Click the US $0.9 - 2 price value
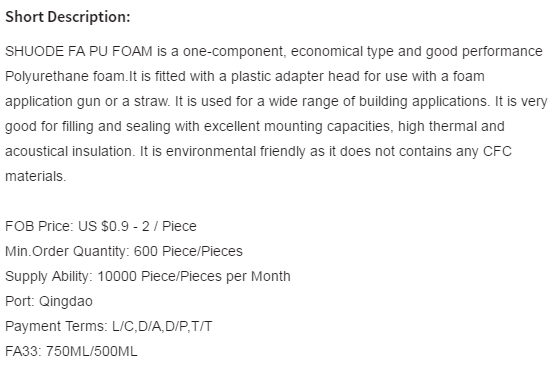 click(x=114, y=226)
